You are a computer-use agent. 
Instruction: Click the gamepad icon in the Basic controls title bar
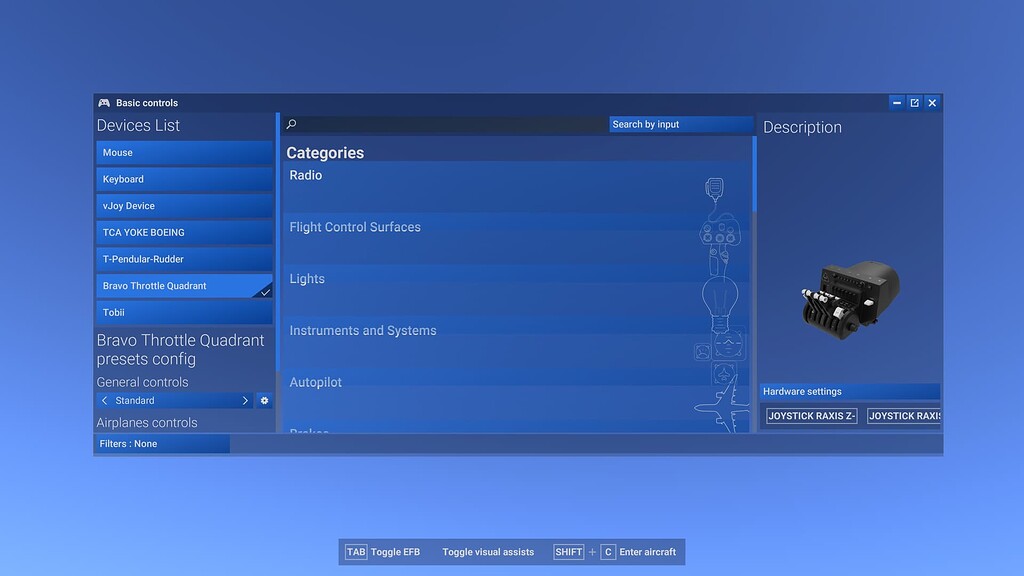pos(103,102)
